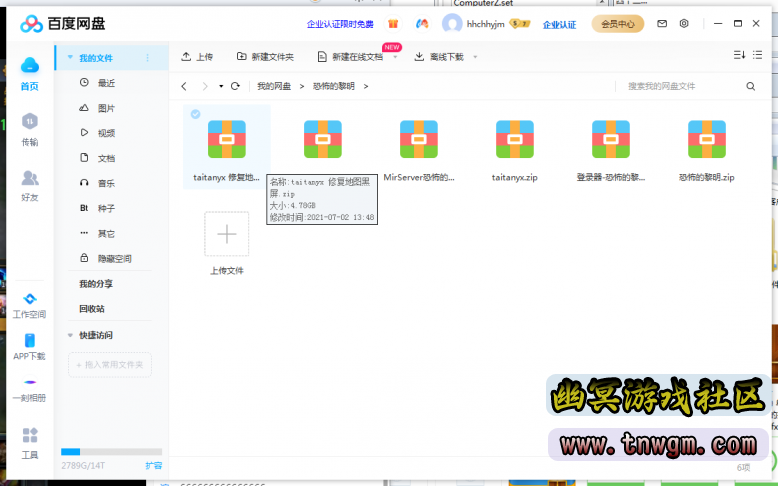The image size is (778, 486).
Task: Click 离线下载 offline download button
Action: [439, 57]
